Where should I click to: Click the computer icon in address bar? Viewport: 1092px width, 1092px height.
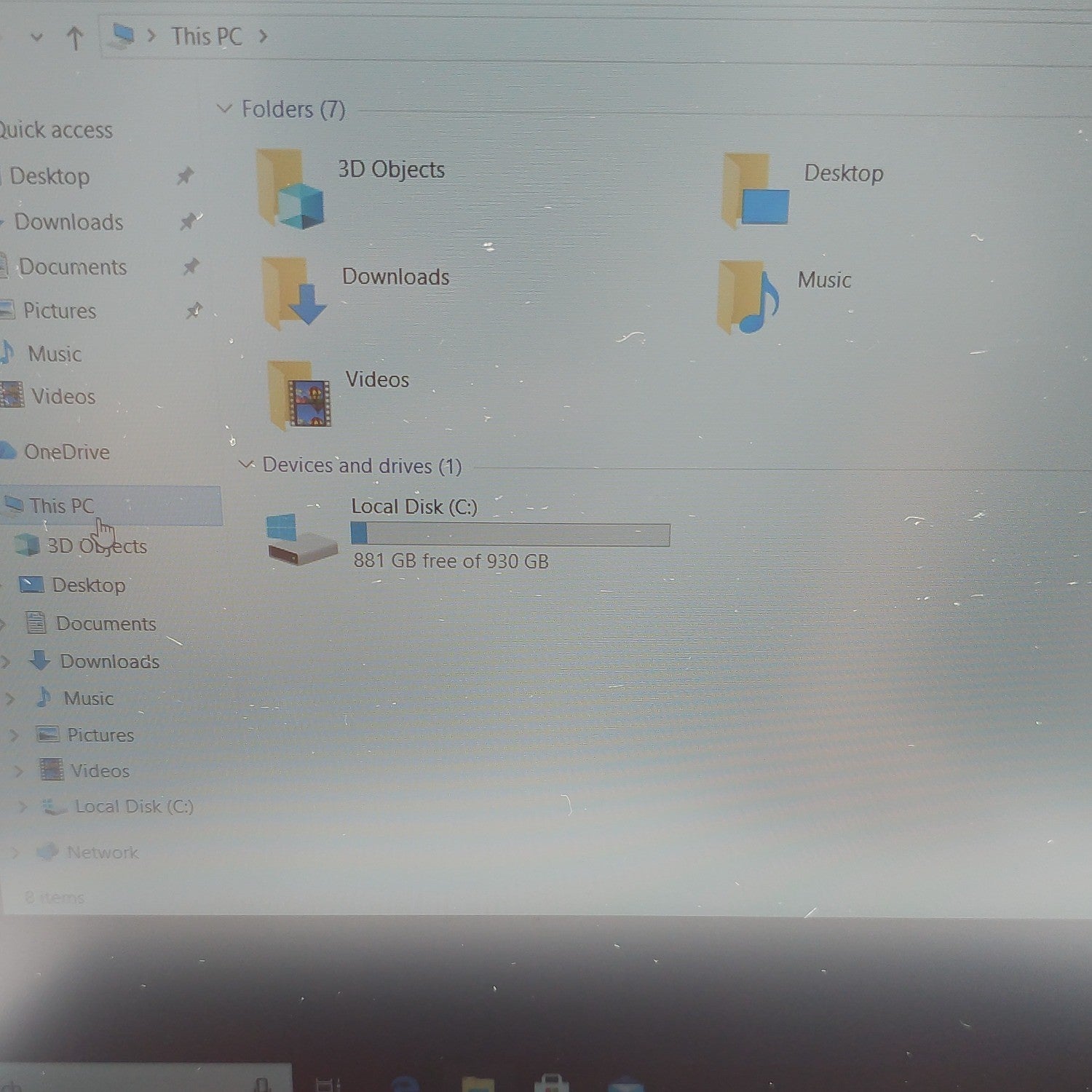tap(122, 36)
